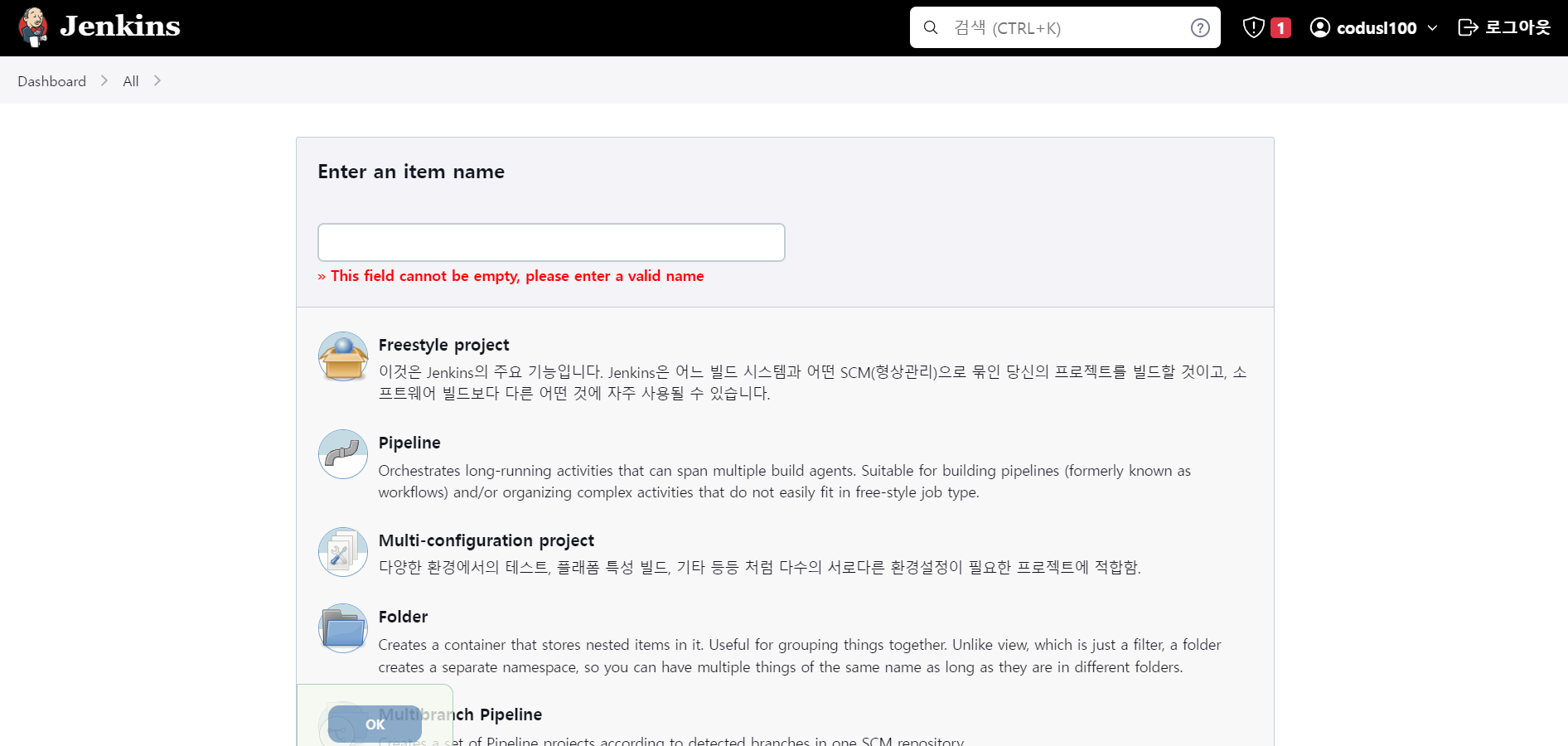
Task: Choose the Pipeline item type title
Action: point(409,443)
